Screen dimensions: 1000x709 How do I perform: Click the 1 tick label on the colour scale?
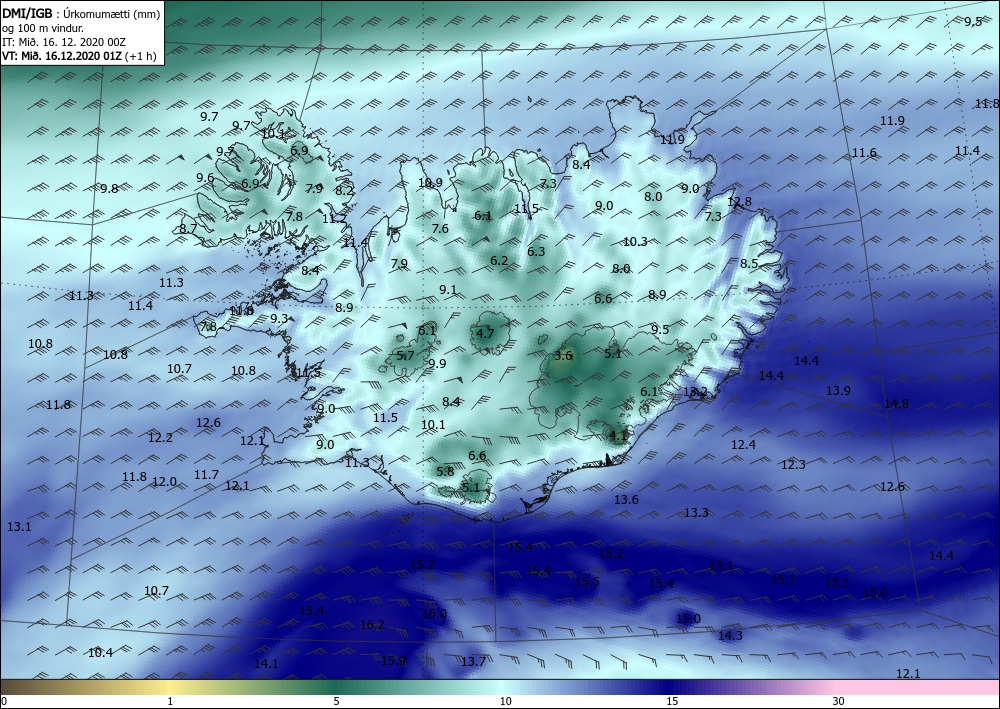click(170, 701)
